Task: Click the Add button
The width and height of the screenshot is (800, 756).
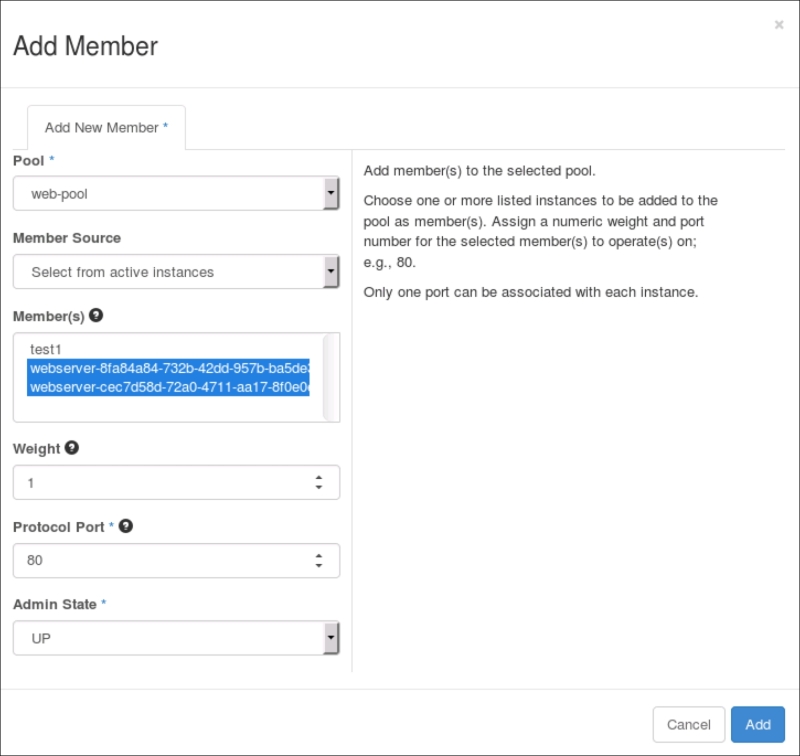Action: [757, 724]
